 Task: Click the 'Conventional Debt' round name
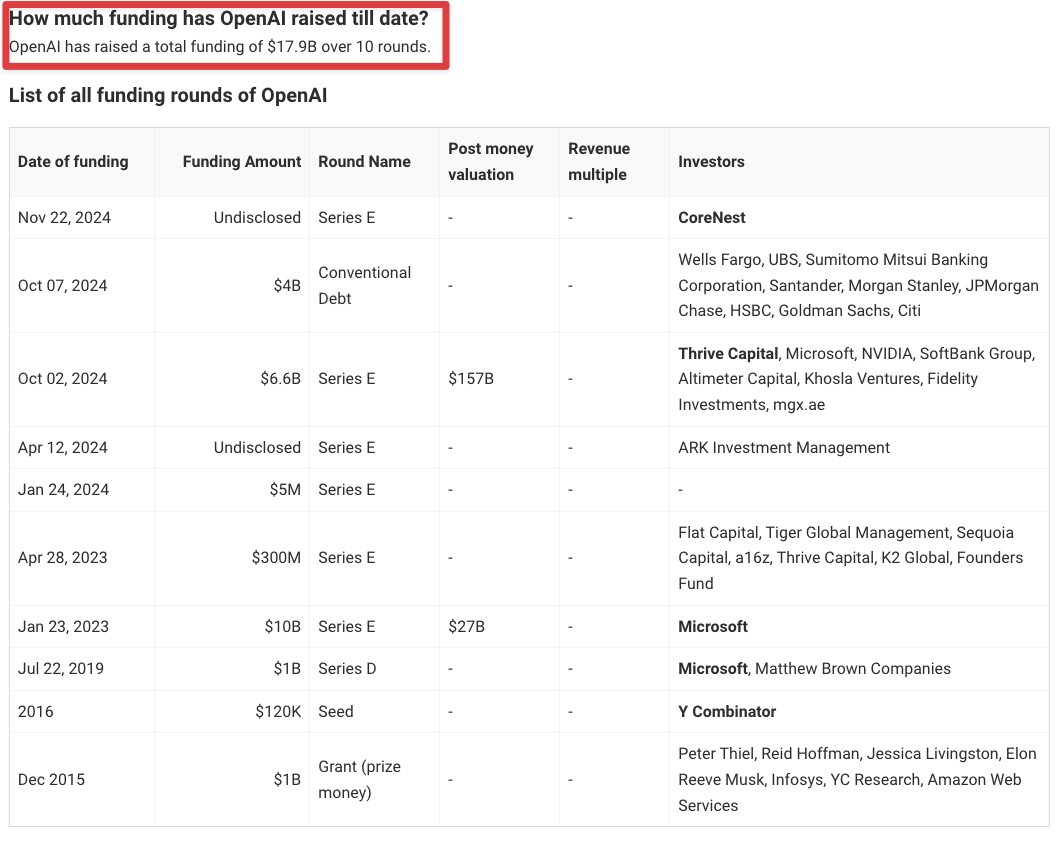point(365,286)
